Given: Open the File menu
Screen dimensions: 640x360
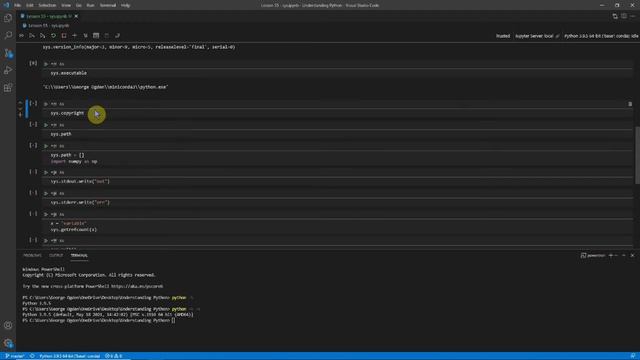Looking at the screenshot, I should tap(18, 5).
